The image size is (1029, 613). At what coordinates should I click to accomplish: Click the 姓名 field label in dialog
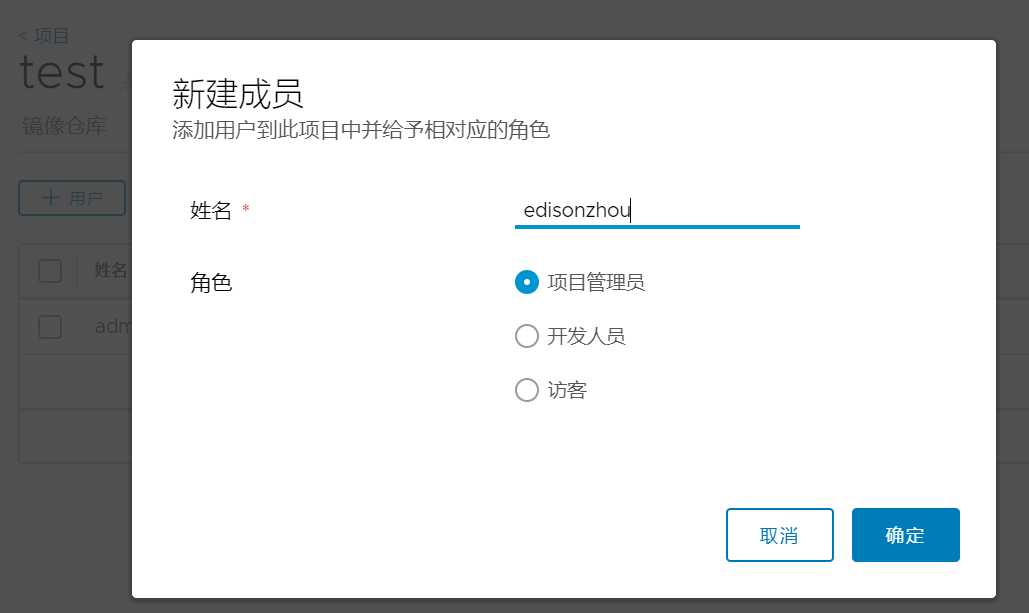tap(211, 211)
